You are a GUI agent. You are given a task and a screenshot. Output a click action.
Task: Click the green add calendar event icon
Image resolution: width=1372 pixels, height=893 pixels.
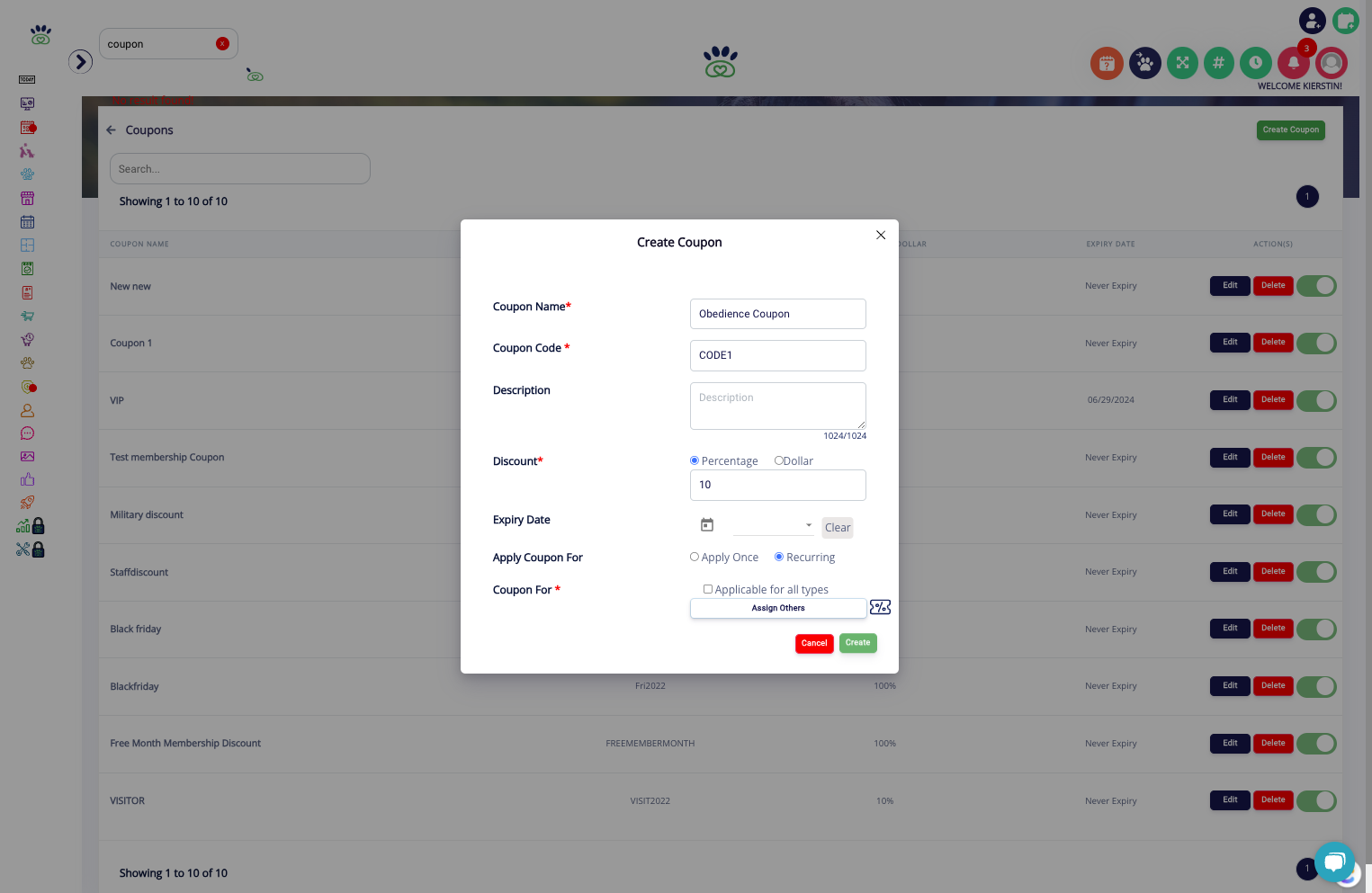click(1346, 20)
